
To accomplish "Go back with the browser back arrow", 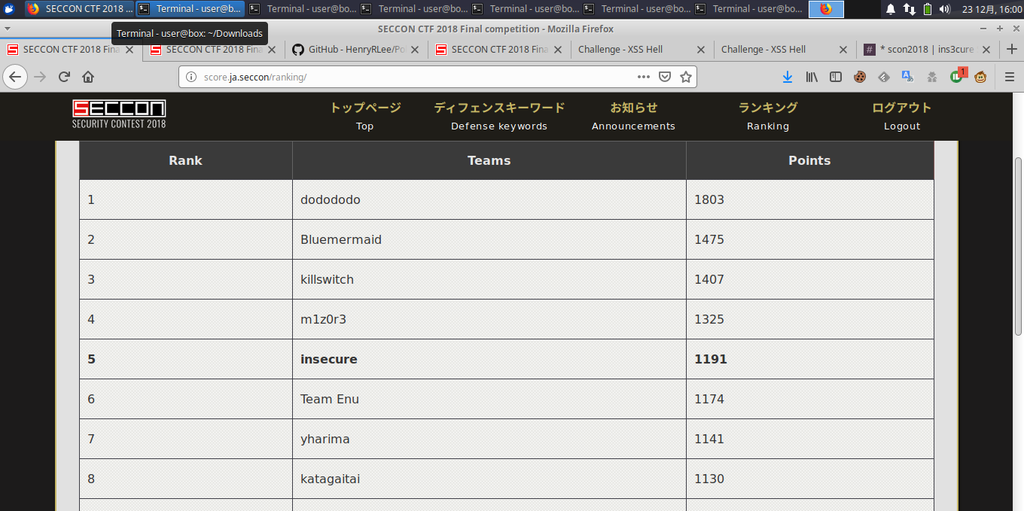I will [x=14, y=77].
